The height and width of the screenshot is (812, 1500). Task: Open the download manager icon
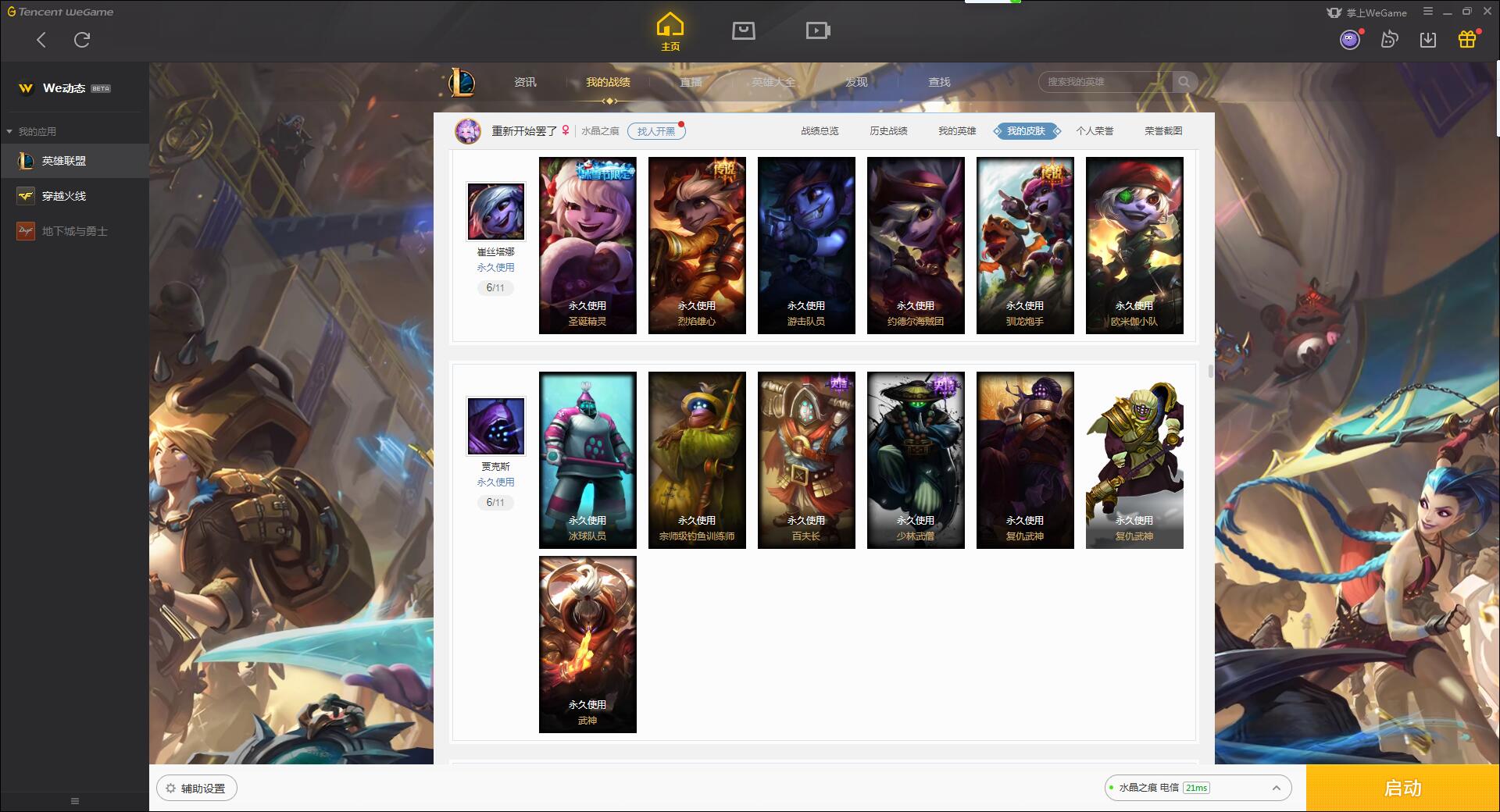pos(1428,40)
